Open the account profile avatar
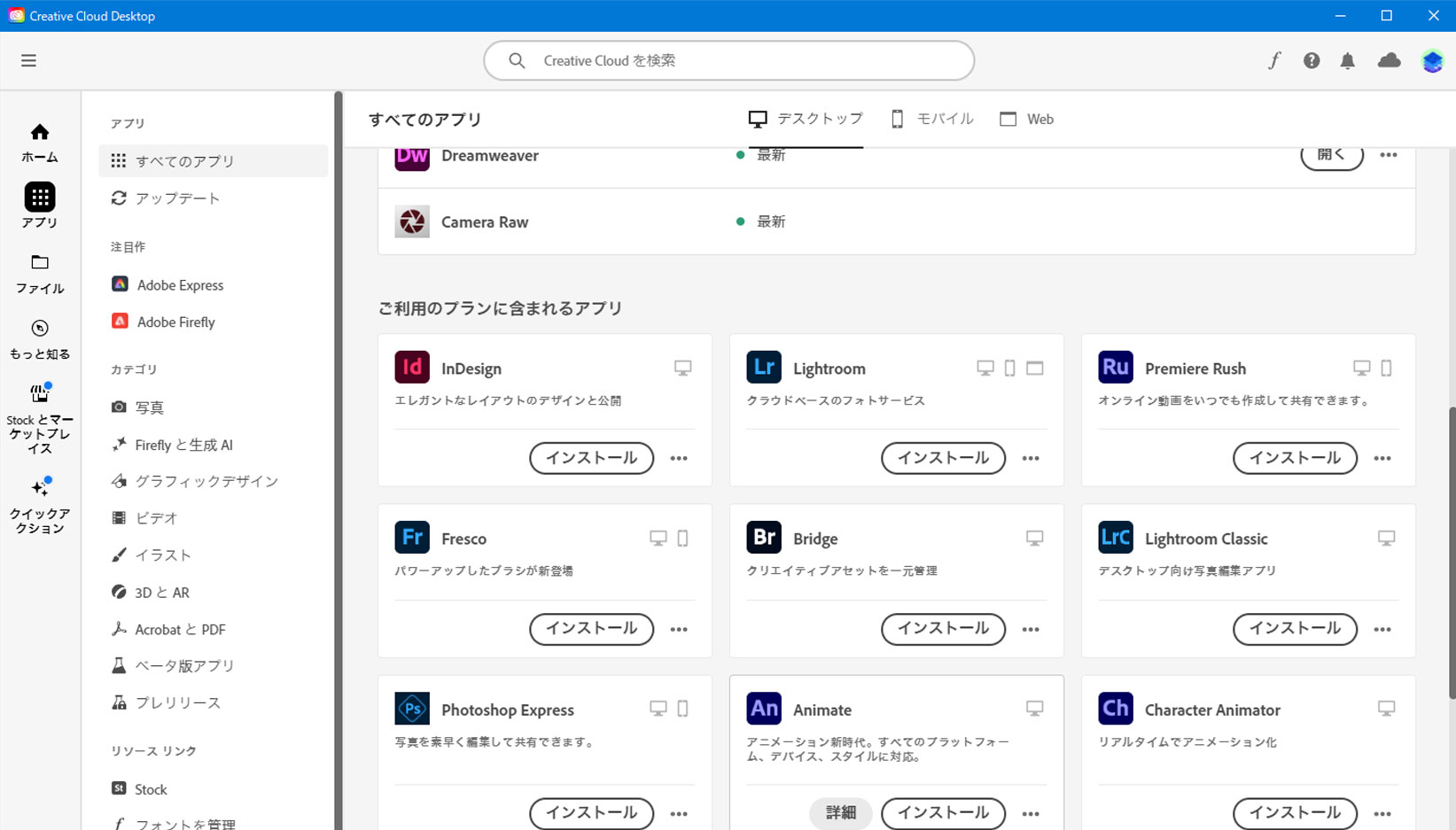Viewport: 1456px width, 830px height. 1432,60
